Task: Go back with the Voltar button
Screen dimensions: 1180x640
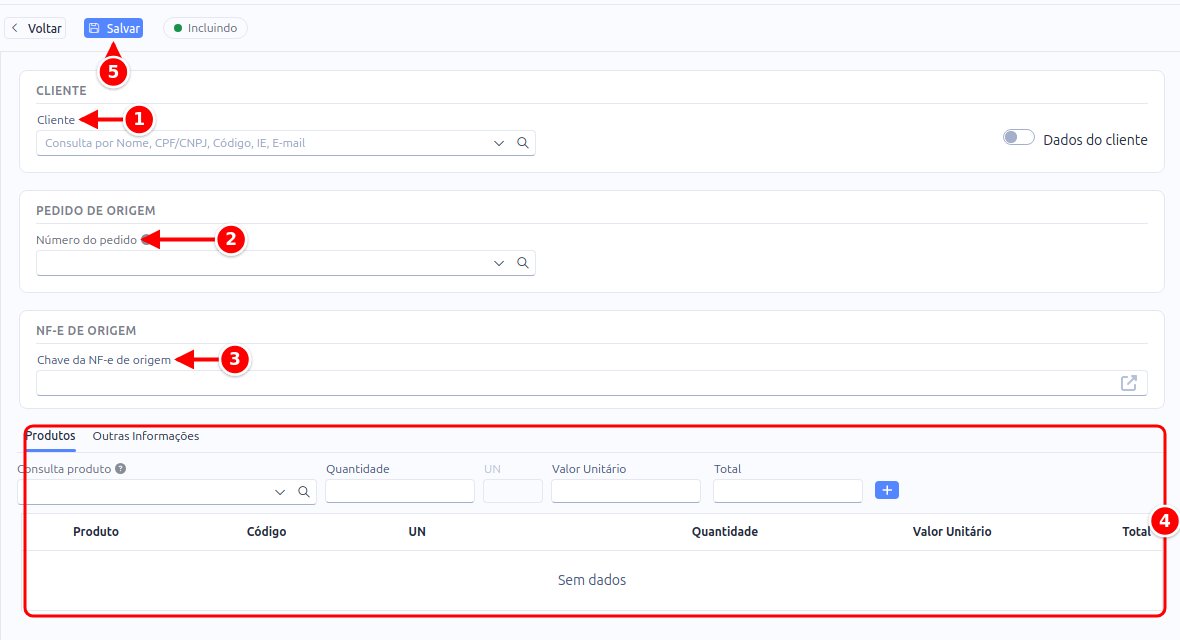Action: 35,29
